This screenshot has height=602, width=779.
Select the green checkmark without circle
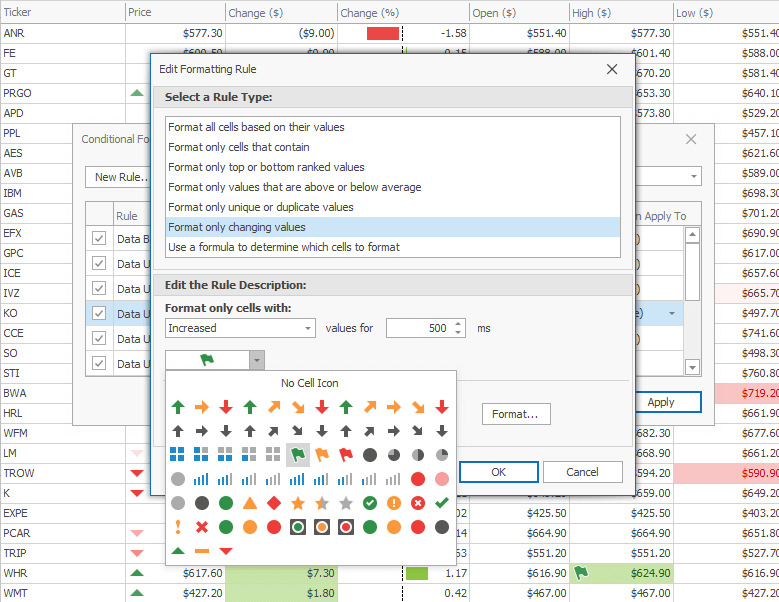pos(442,502)
